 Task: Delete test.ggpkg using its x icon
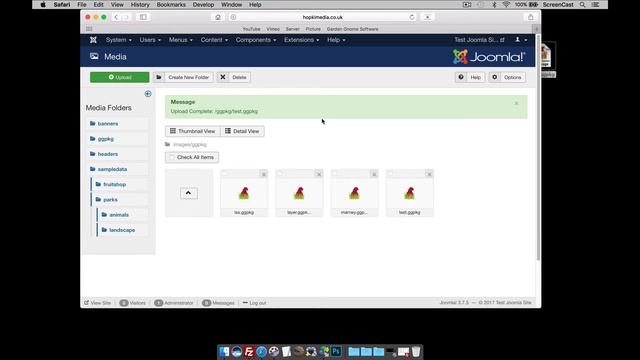pos(429,174)
